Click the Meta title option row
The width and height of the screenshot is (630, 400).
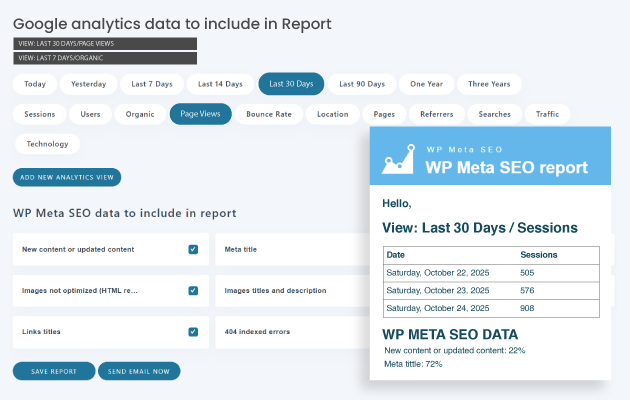[x=290, y=249]
